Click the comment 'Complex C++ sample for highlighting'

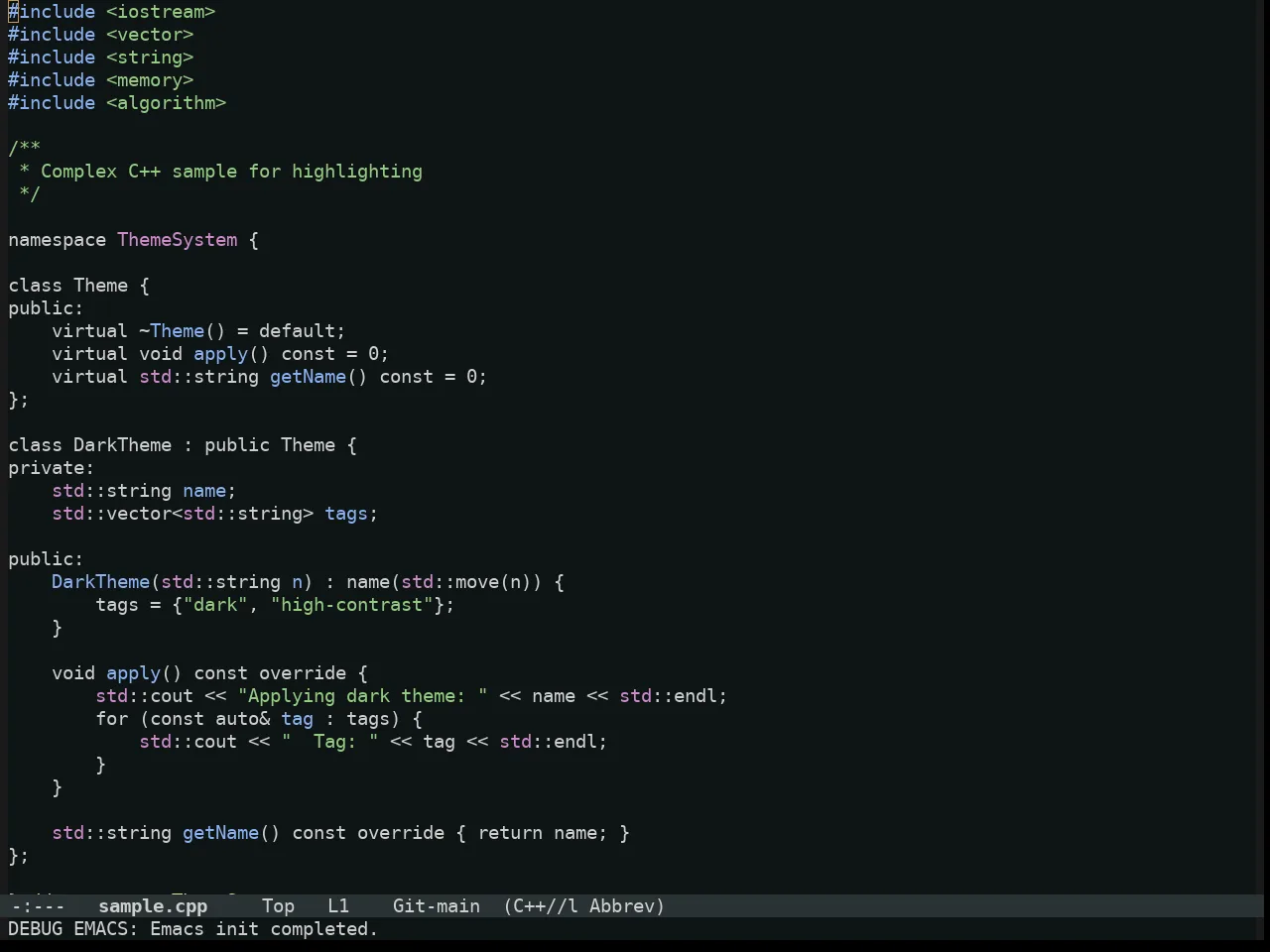(x=231, y=172)
